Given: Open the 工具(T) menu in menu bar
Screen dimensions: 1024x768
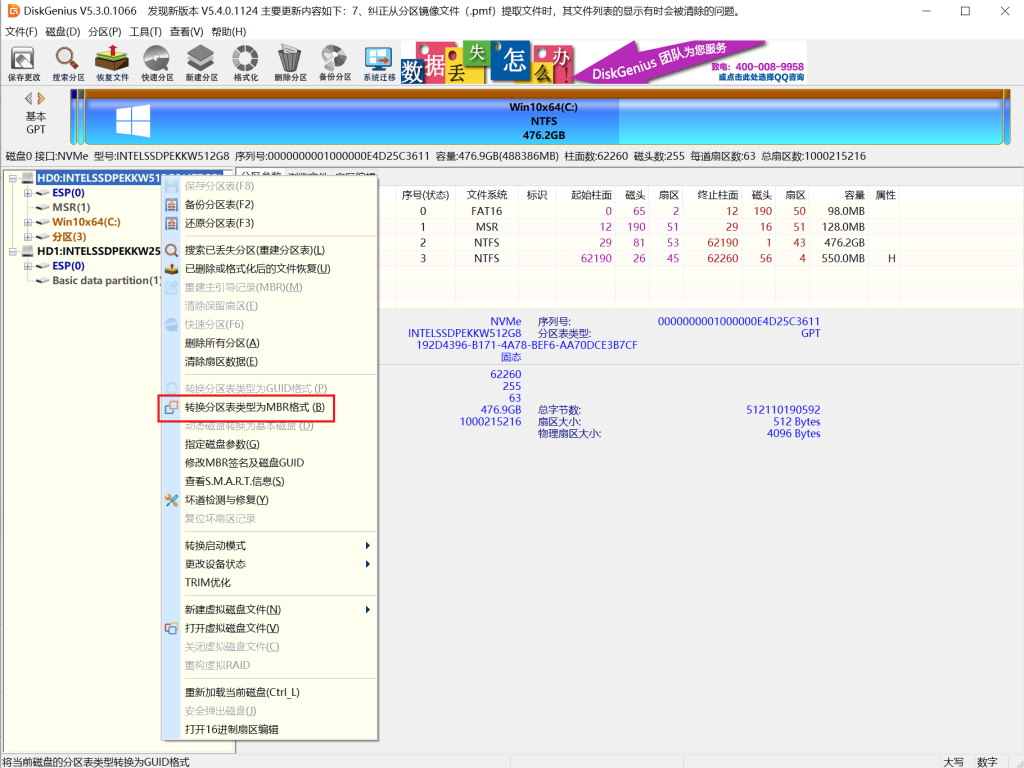Looking at the screenshot, I should pos(145,32).
